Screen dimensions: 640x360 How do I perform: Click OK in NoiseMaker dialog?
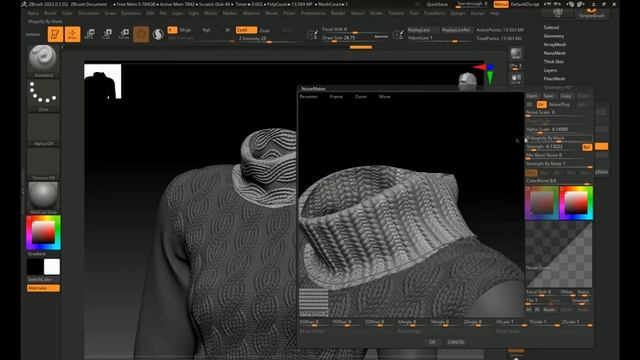tap(432, 342)
